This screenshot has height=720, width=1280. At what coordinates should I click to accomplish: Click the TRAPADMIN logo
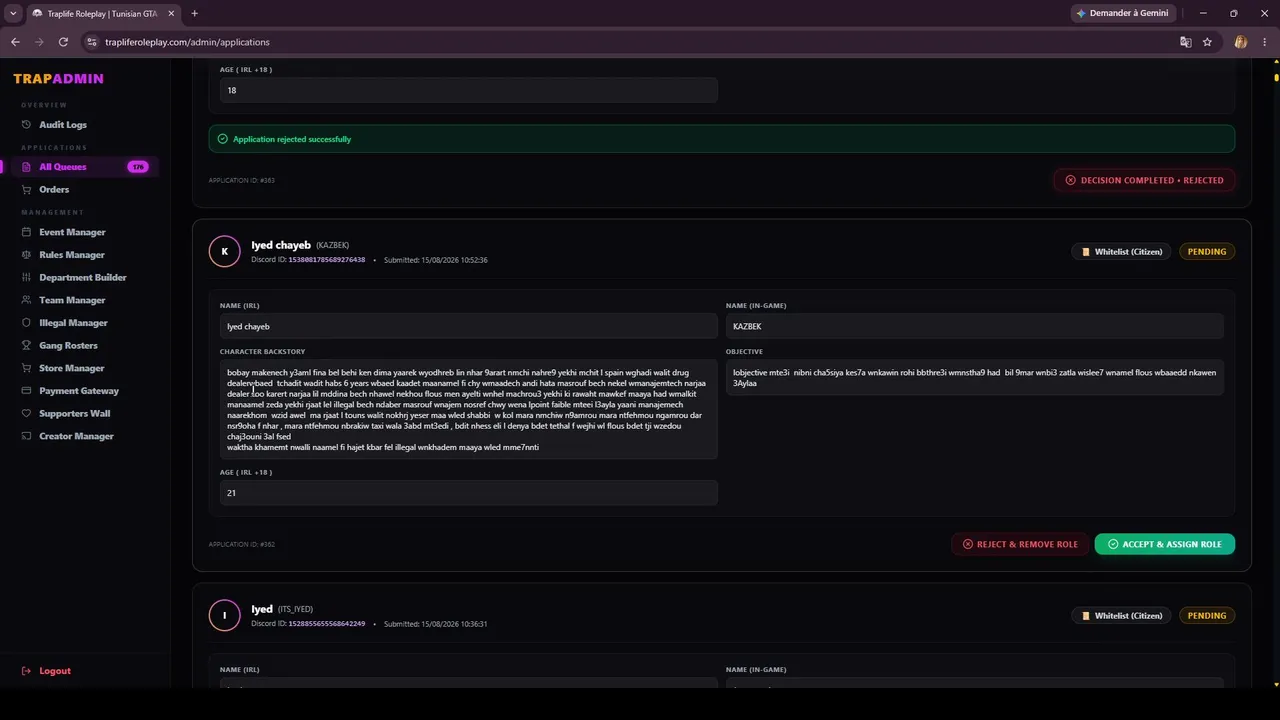pyautogui.click(x=58, y=79)
